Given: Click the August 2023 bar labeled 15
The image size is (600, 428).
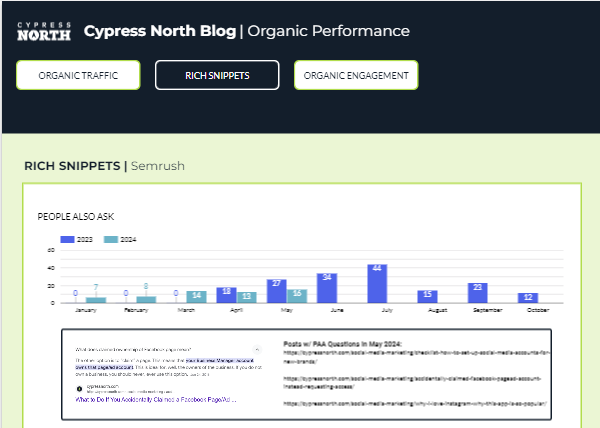Looking at the screenshot, I should [427, 296].
